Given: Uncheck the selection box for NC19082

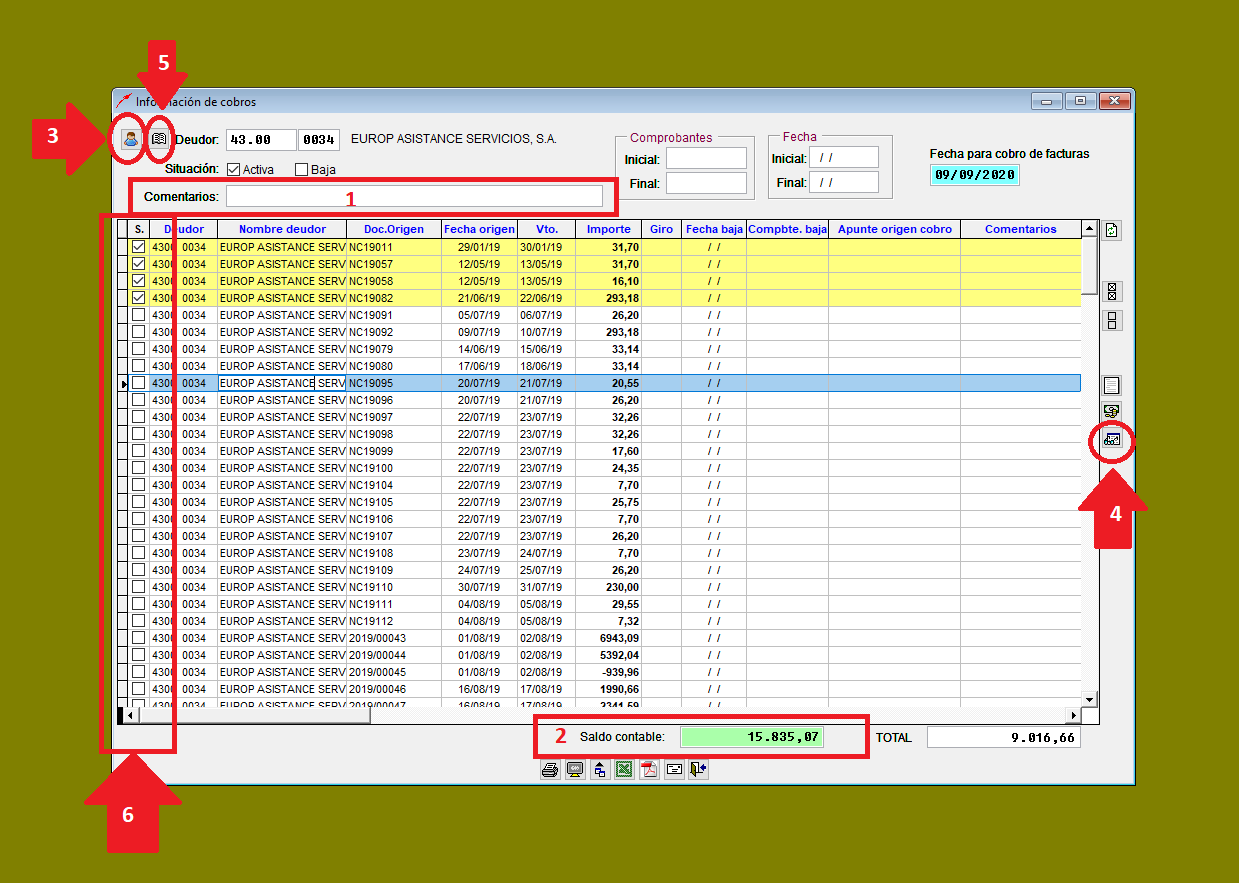Looking at the screenshot, I should click(139, 298).
